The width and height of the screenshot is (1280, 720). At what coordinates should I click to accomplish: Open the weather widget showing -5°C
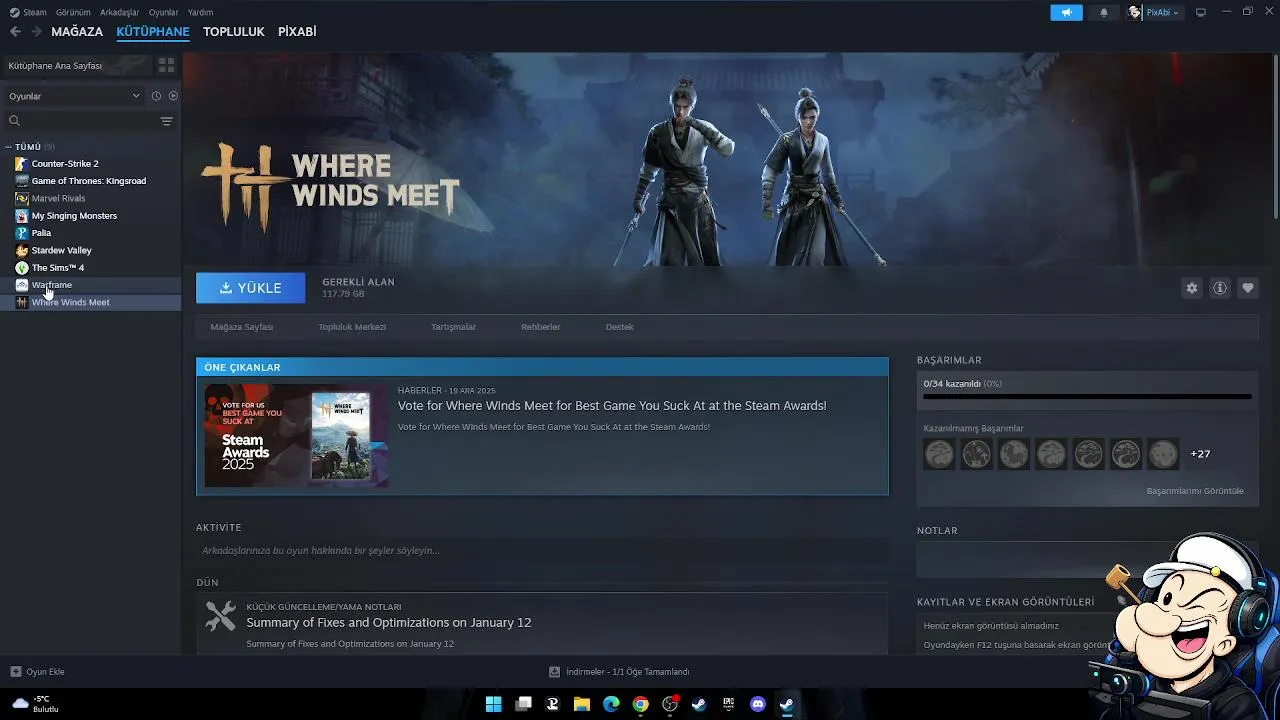35,704
